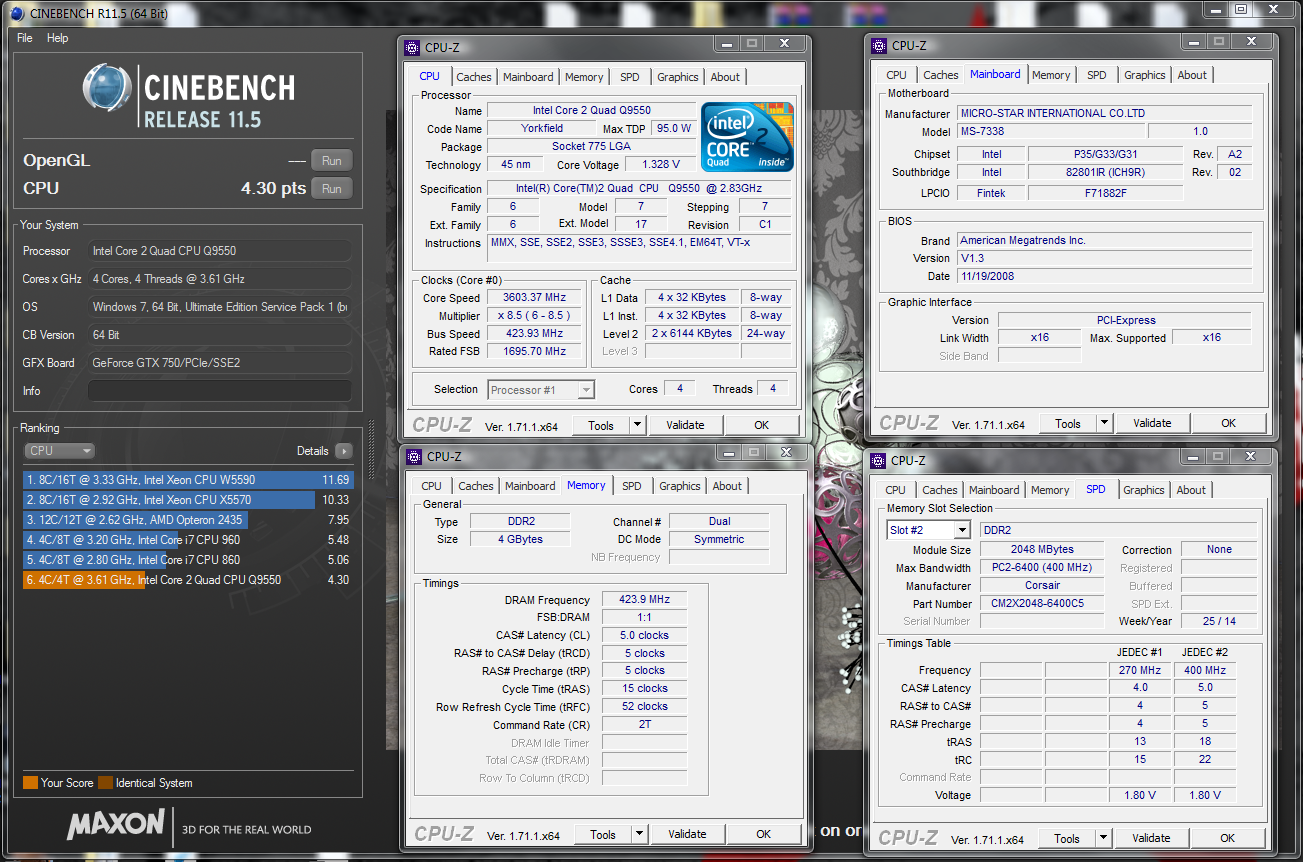Open the Processor #1 selection dropdown

point(542,390)
